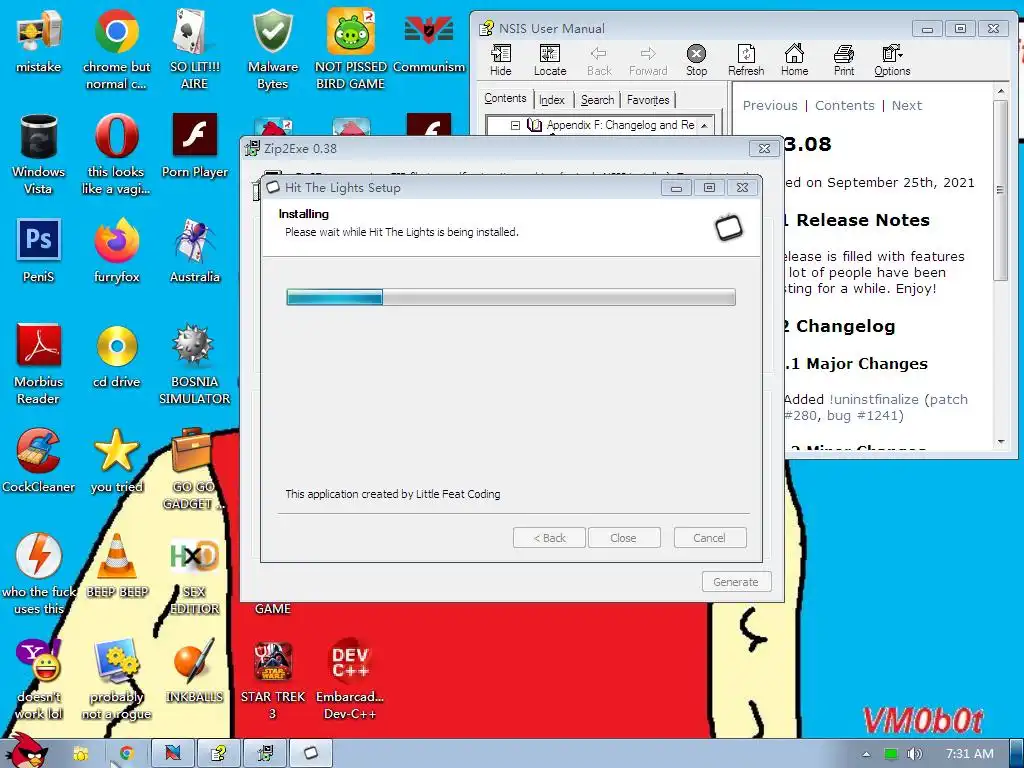Open the 'furryfox' Firefox icon
This screenshot has width=1024, height=768.
116,251
